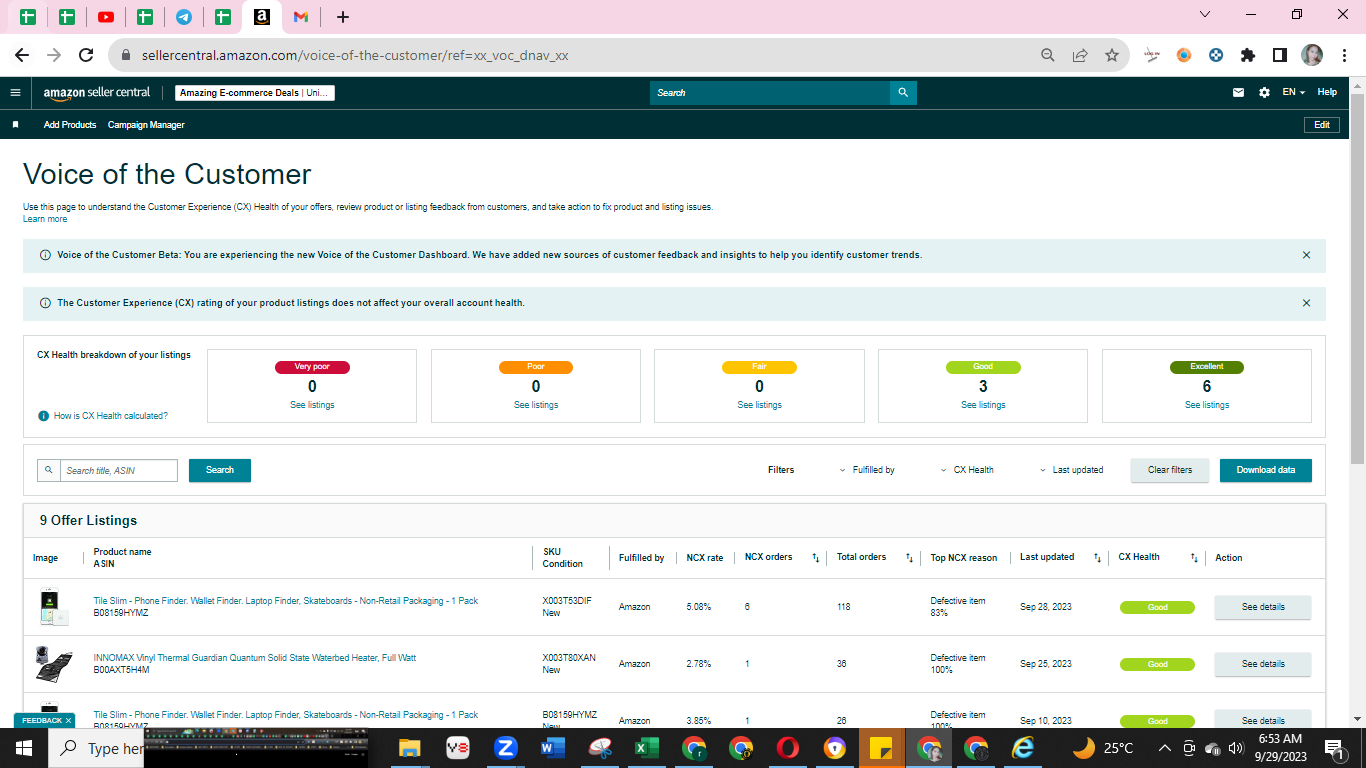
Task: Open the messages envelope icon
Action: tap(1238, 93)
